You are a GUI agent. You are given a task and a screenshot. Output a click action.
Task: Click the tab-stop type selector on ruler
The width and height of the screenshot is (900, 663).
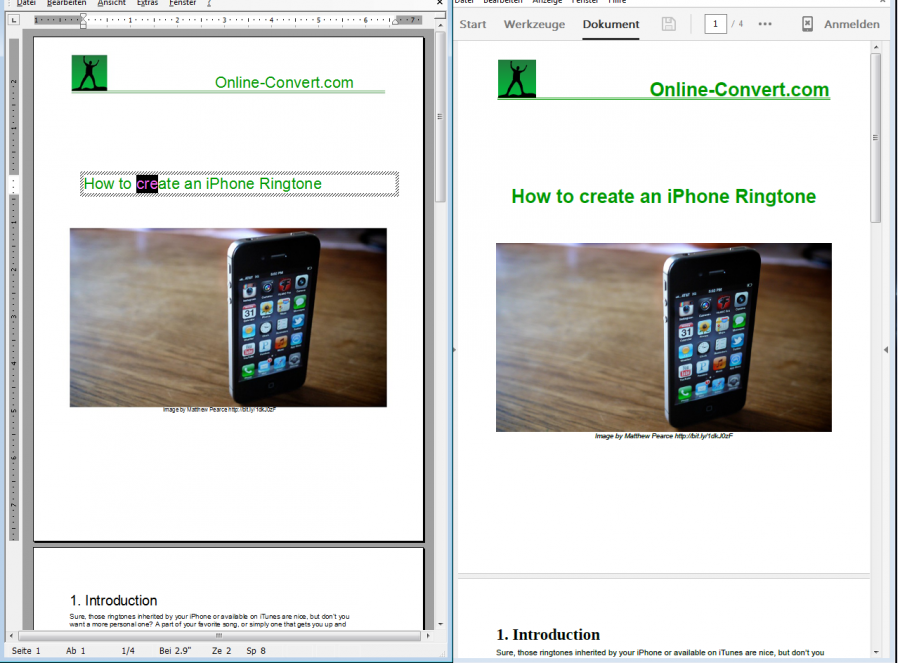[x=14, y=20]
